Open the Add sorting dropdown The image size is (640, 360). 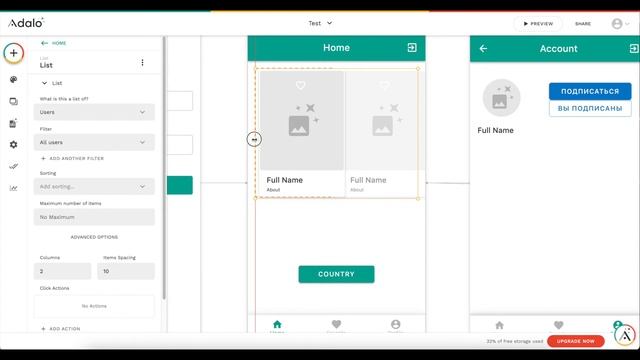tap(94, 187)
